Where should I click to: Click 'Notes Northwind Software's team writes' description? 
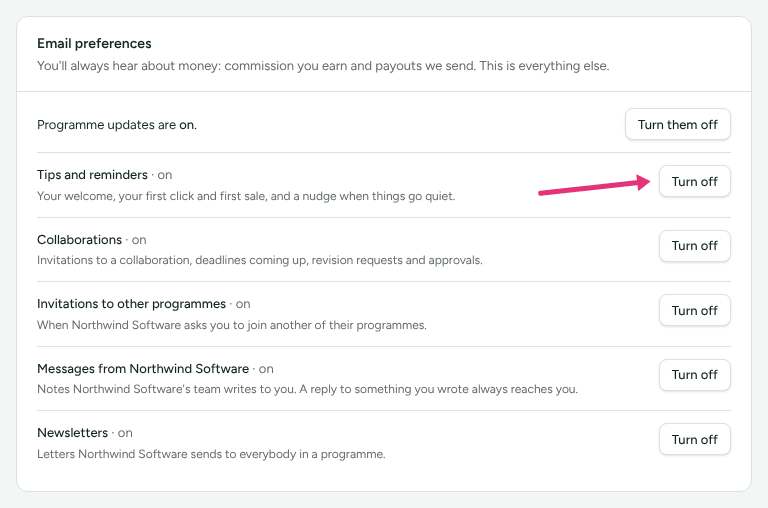coord(307,389)
